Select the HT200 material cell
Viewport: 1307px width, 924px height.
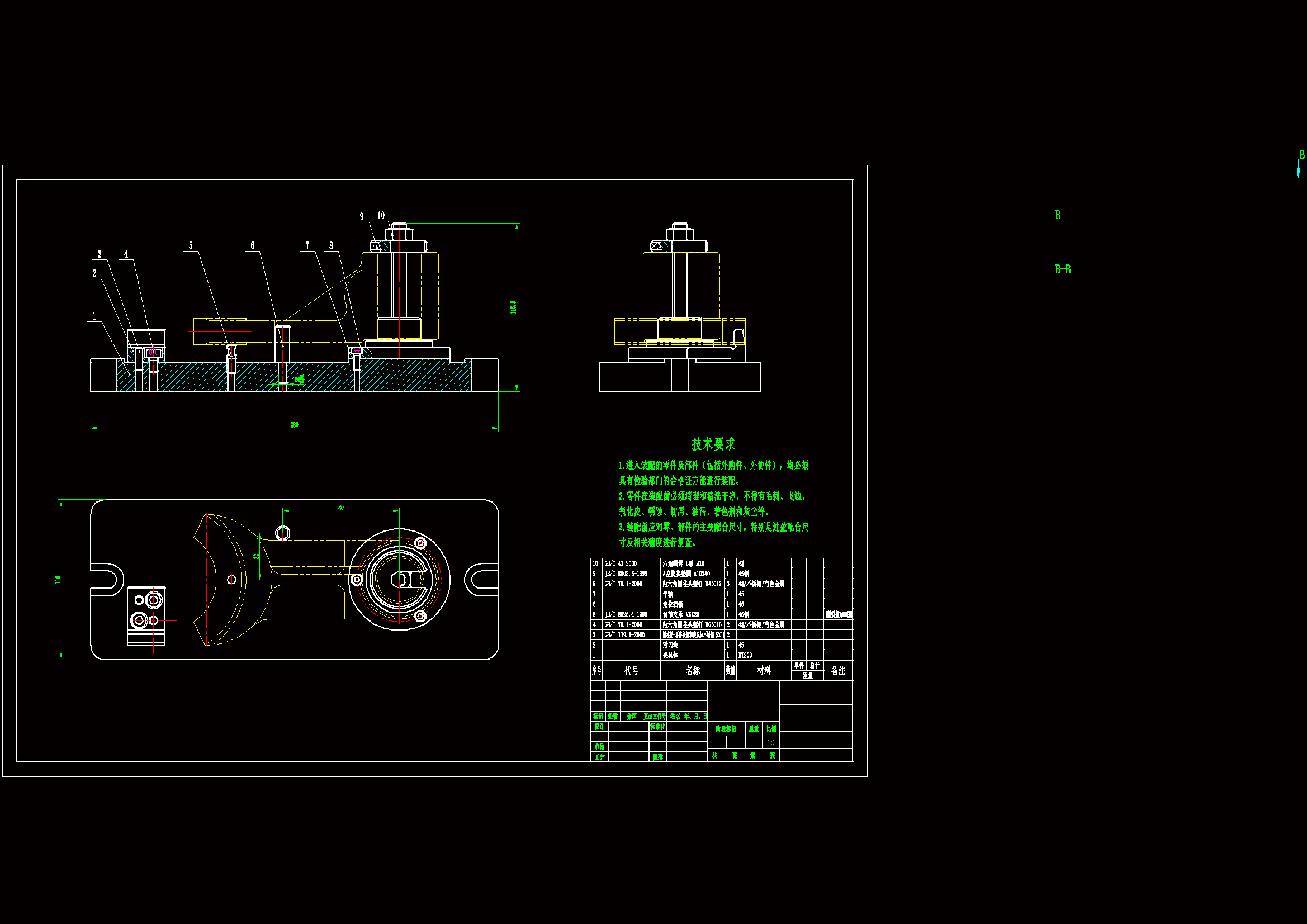pyautogui.click(x=745, y=655)
